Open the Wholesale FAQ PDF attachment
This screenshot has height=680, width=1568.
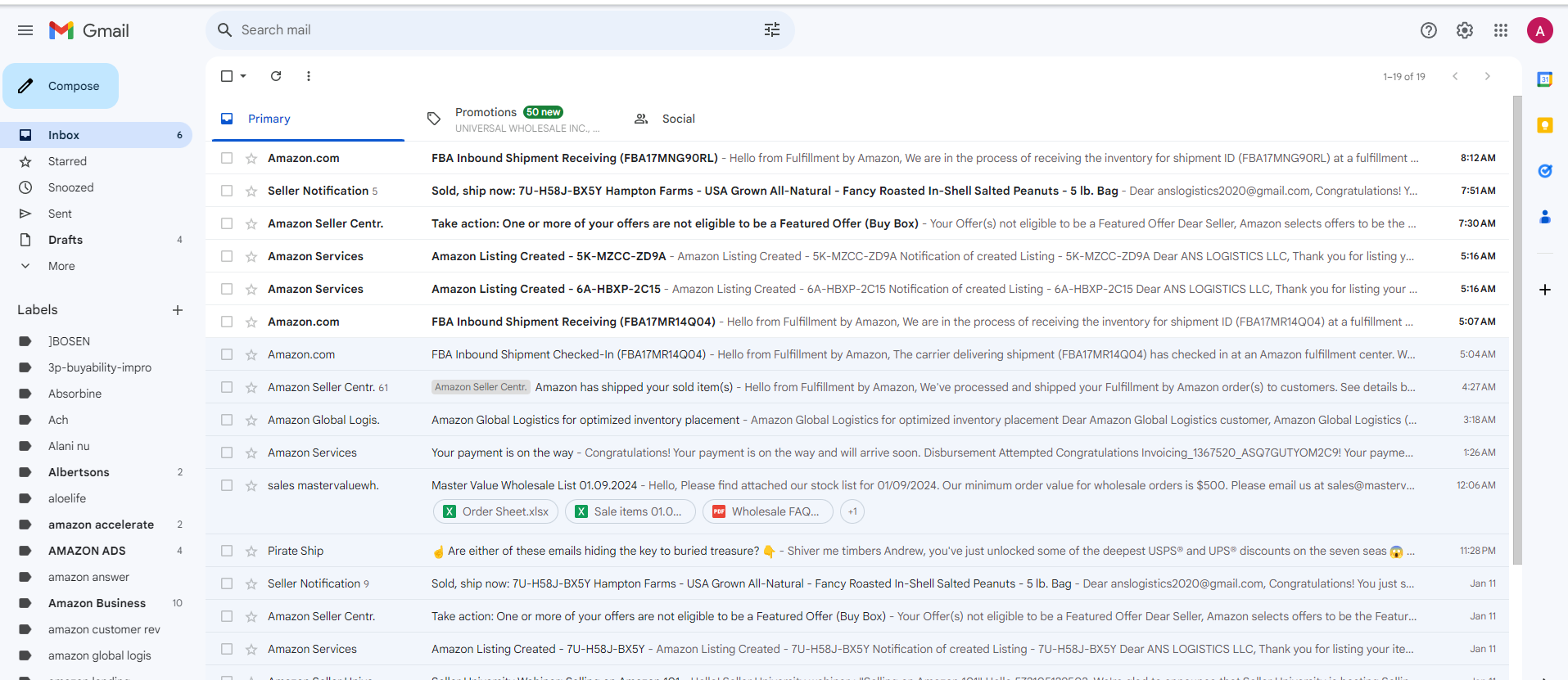coord(767,511)
